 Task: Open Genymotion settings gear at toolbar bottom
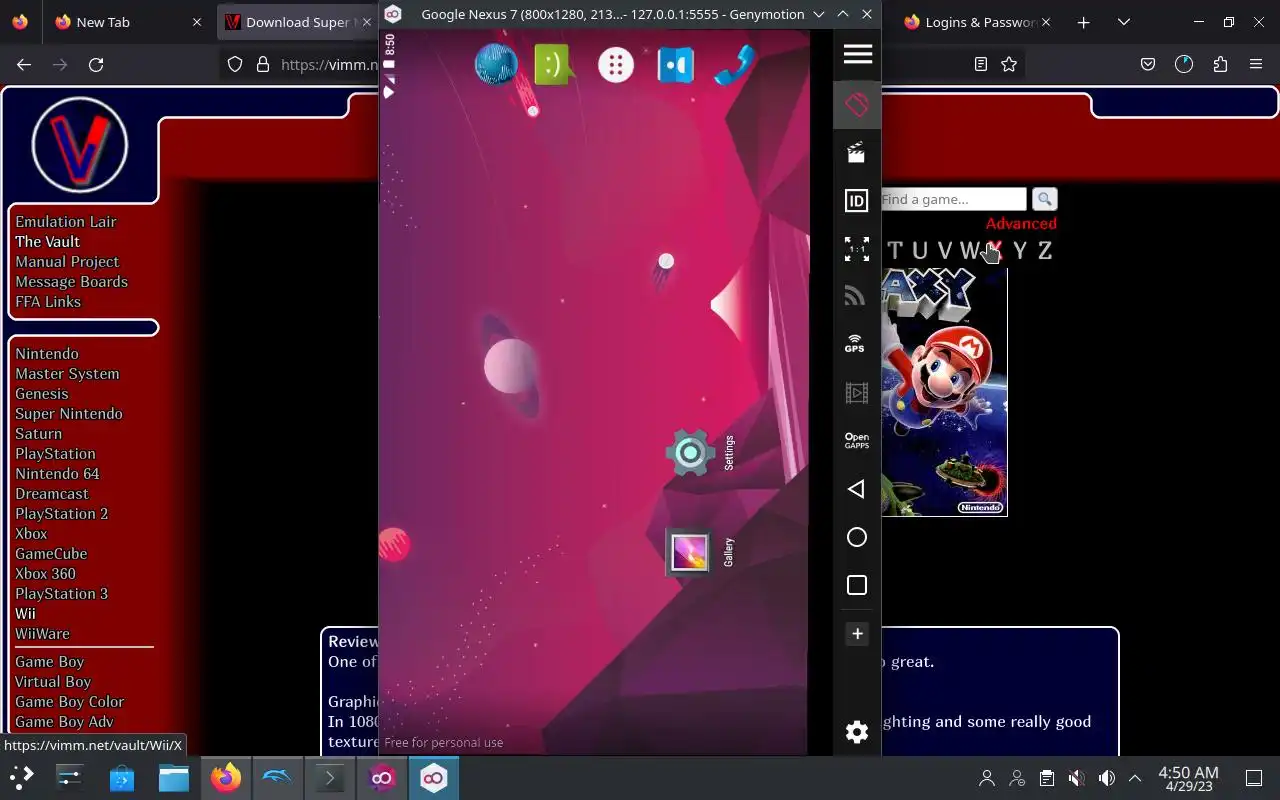857,732
